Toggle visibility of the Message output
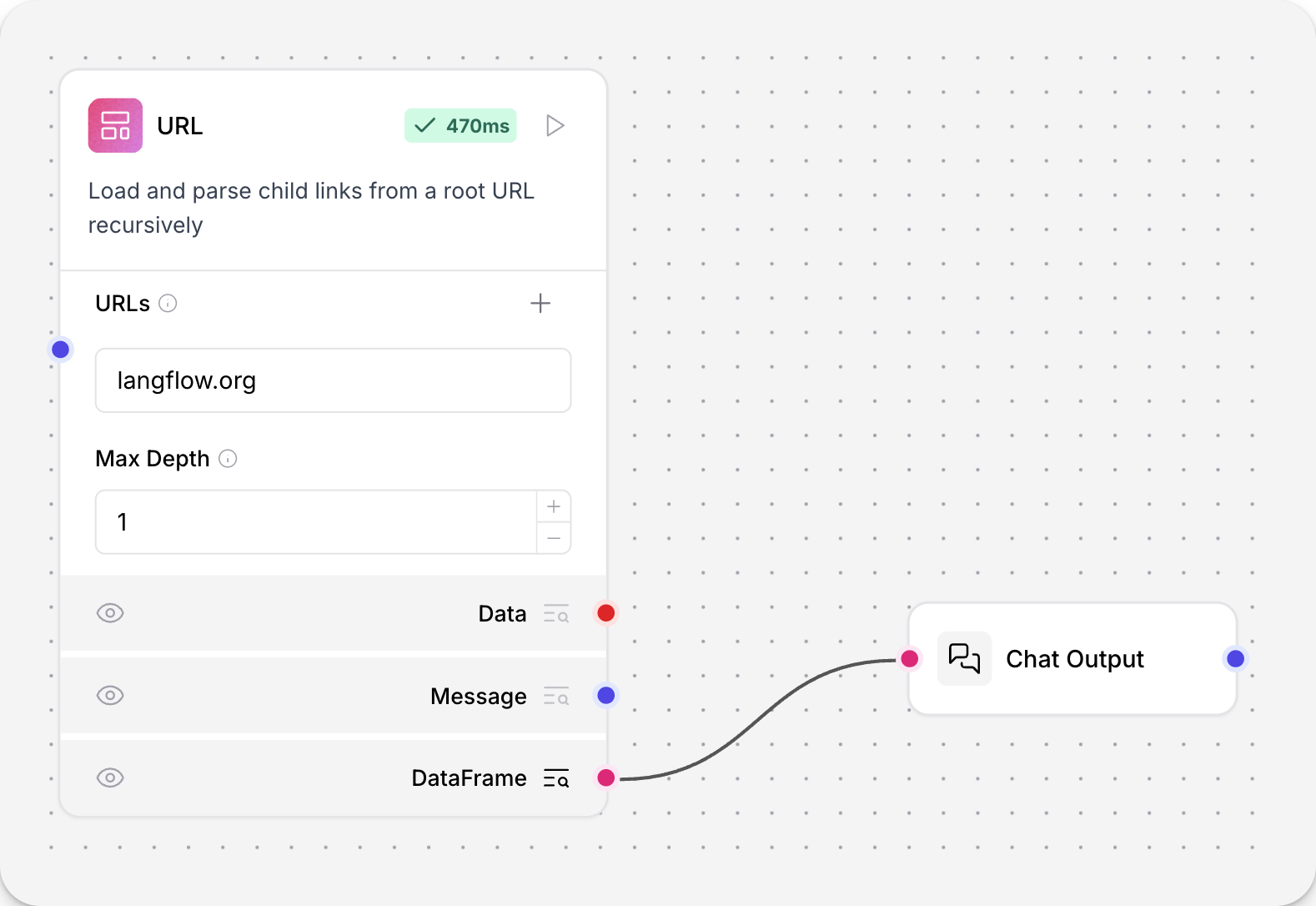The height and width of the screenshot is (906, 1316). 110,696
